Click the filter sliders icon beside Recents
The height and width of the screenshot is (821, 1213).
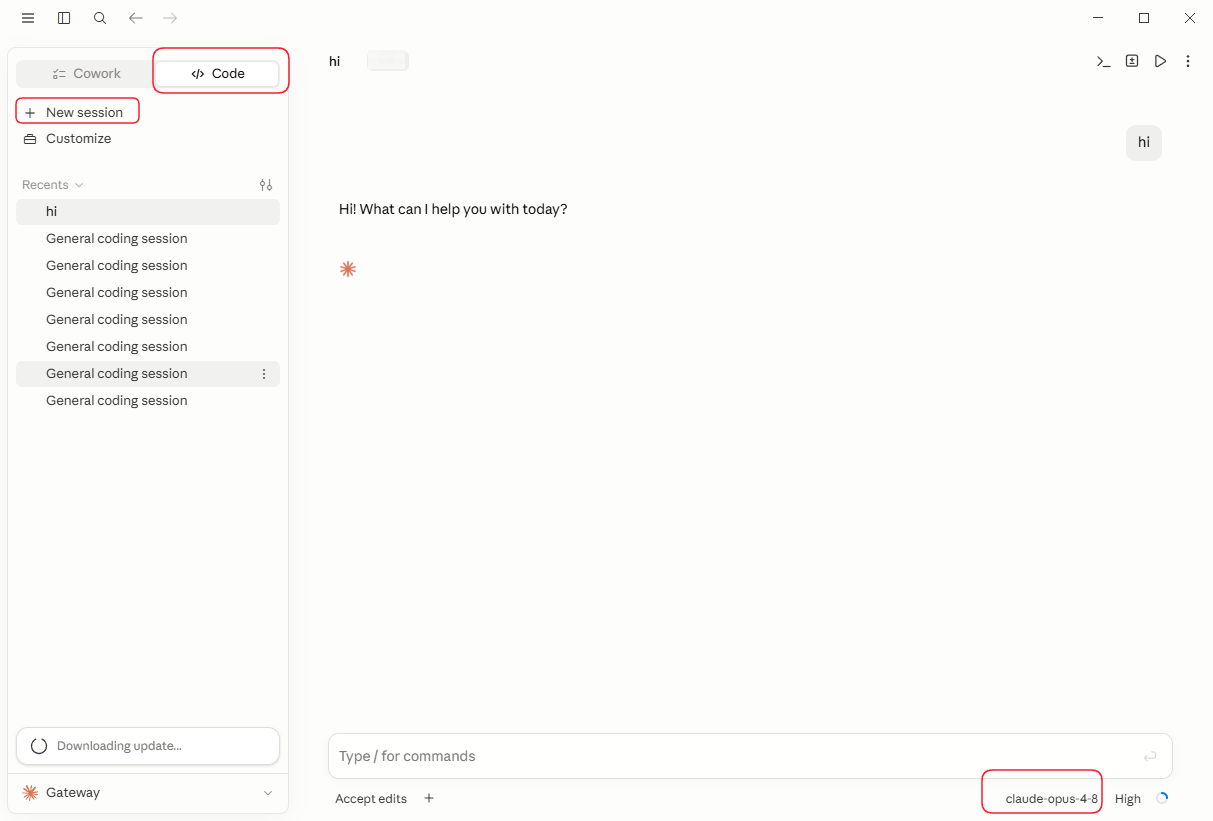click(266, 185)
